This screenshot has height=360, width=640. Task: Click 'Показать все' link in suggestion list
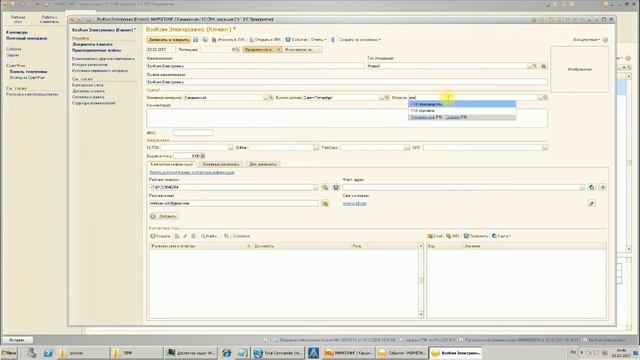pyautogui.click(x=422, y=117)
